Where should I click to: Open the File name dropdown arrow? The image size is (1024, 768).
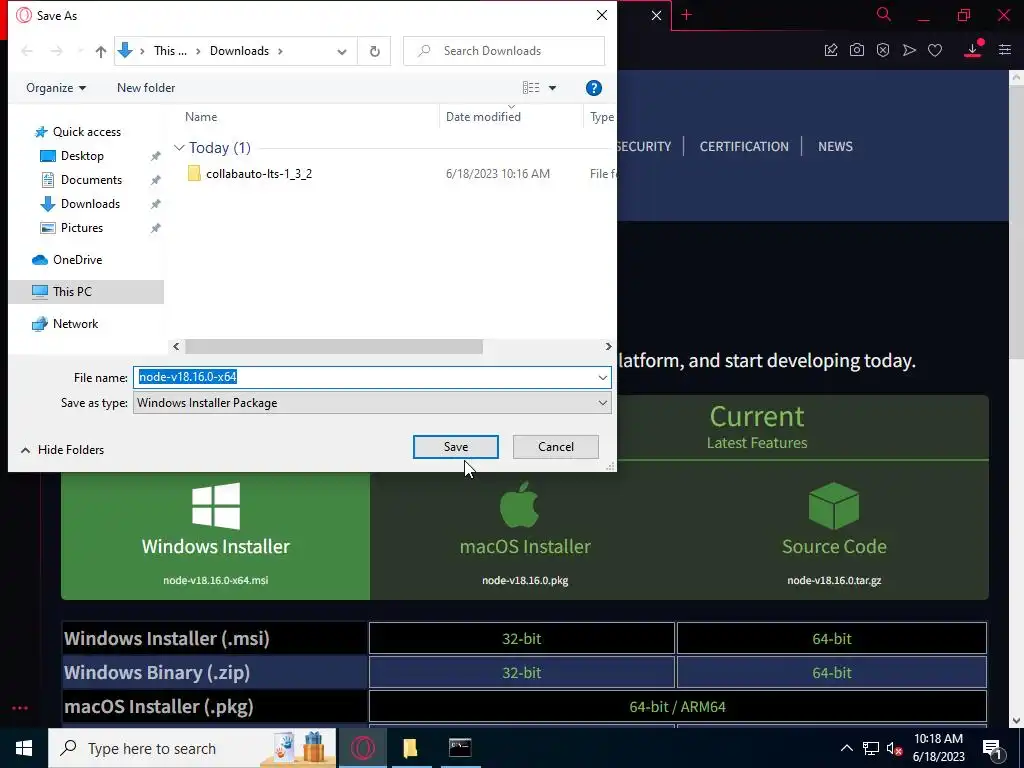603,377
